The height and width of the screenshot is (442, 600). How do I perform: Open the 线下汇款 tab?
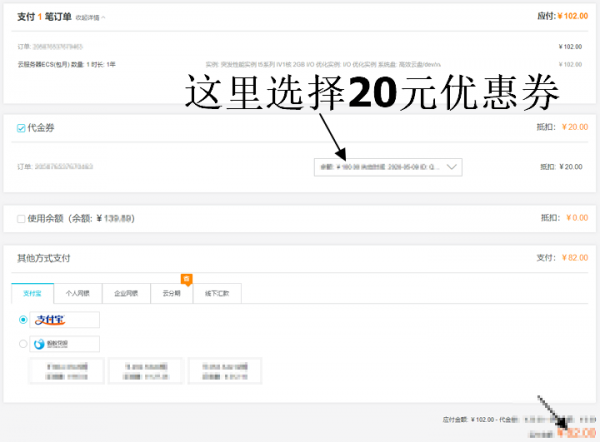click(x=218, y=294)
